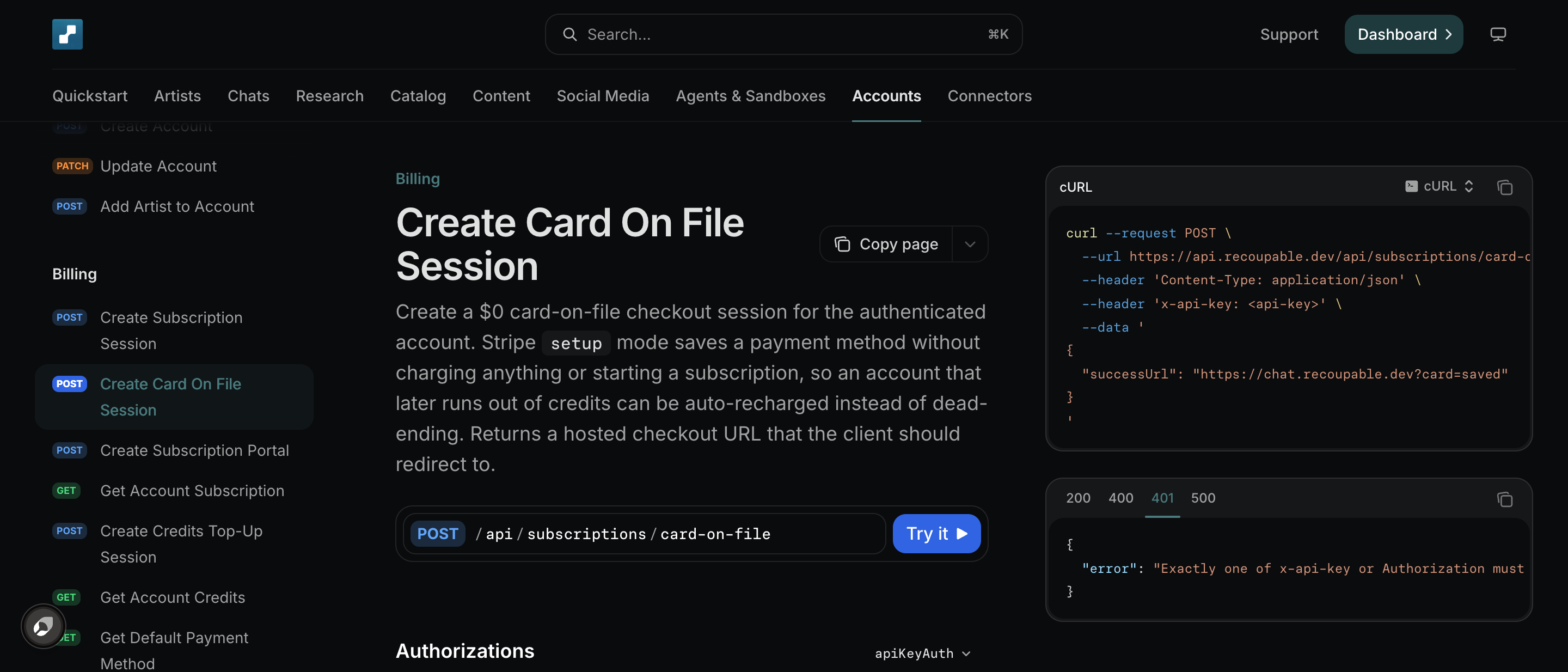Image resolution: width=1568 pixels, height=672 pixels.
Task: Click the PATCH badge on Update Account
Action: coord(72,166)
